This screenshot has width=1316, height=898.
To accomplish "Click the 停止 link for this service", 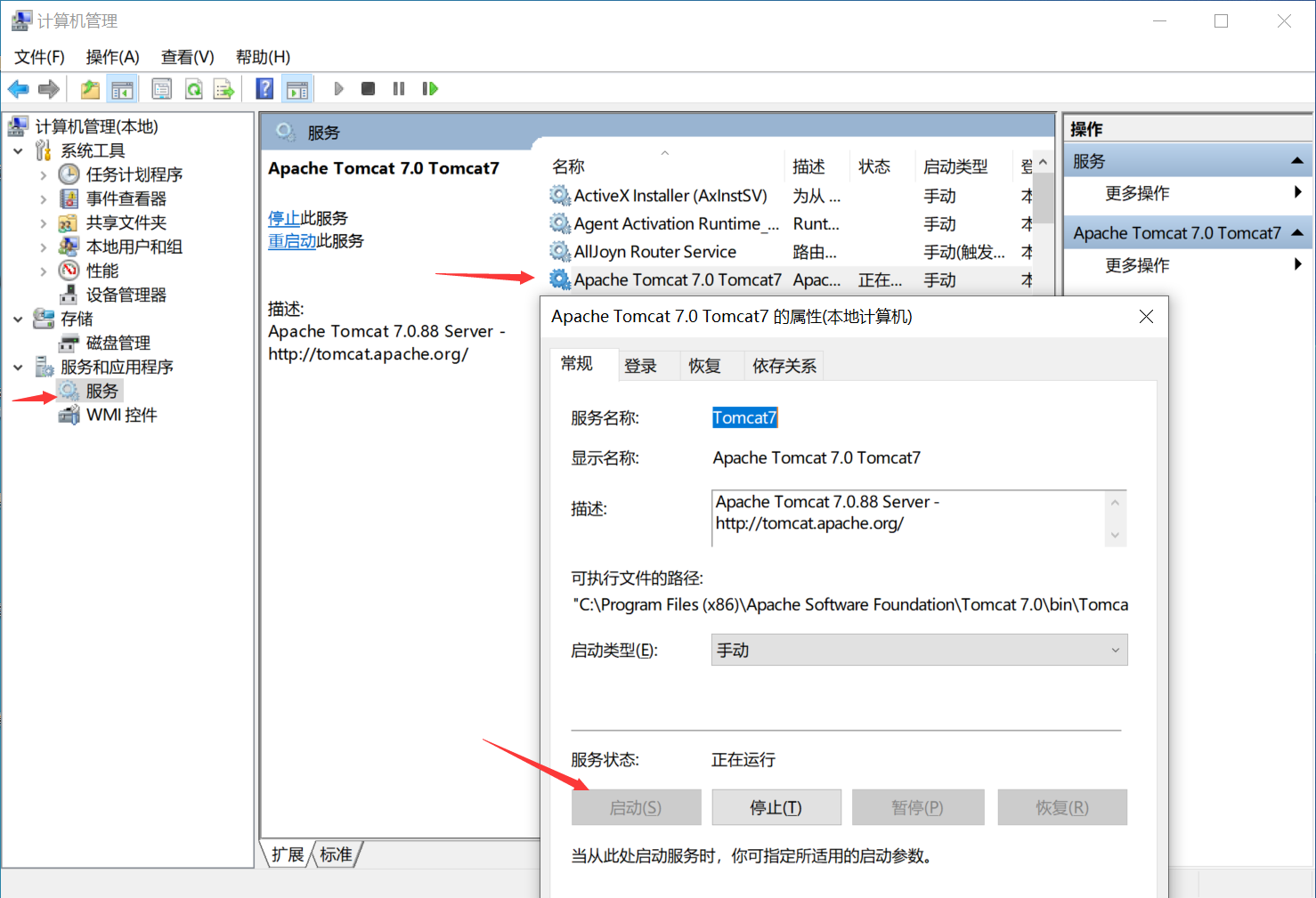I will tap(284, 218).
